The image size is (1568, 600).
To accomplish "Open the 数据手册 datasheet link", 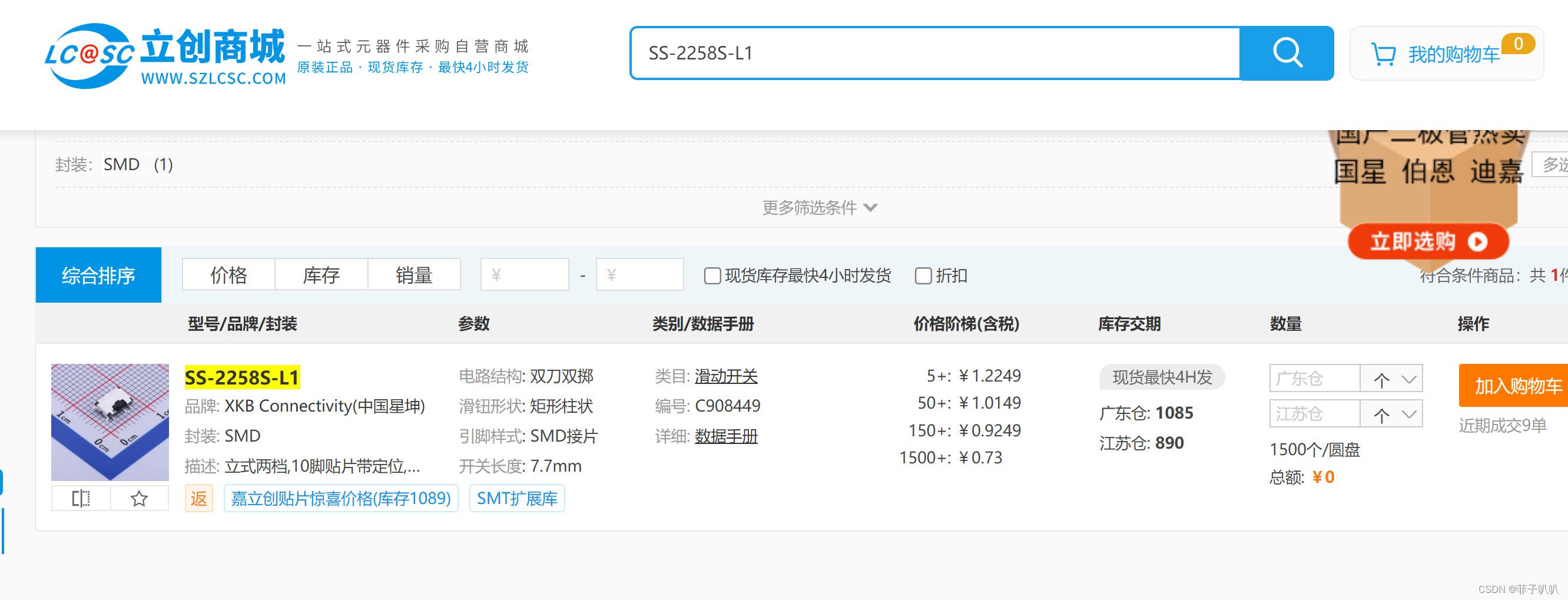I will coord(726,436).
